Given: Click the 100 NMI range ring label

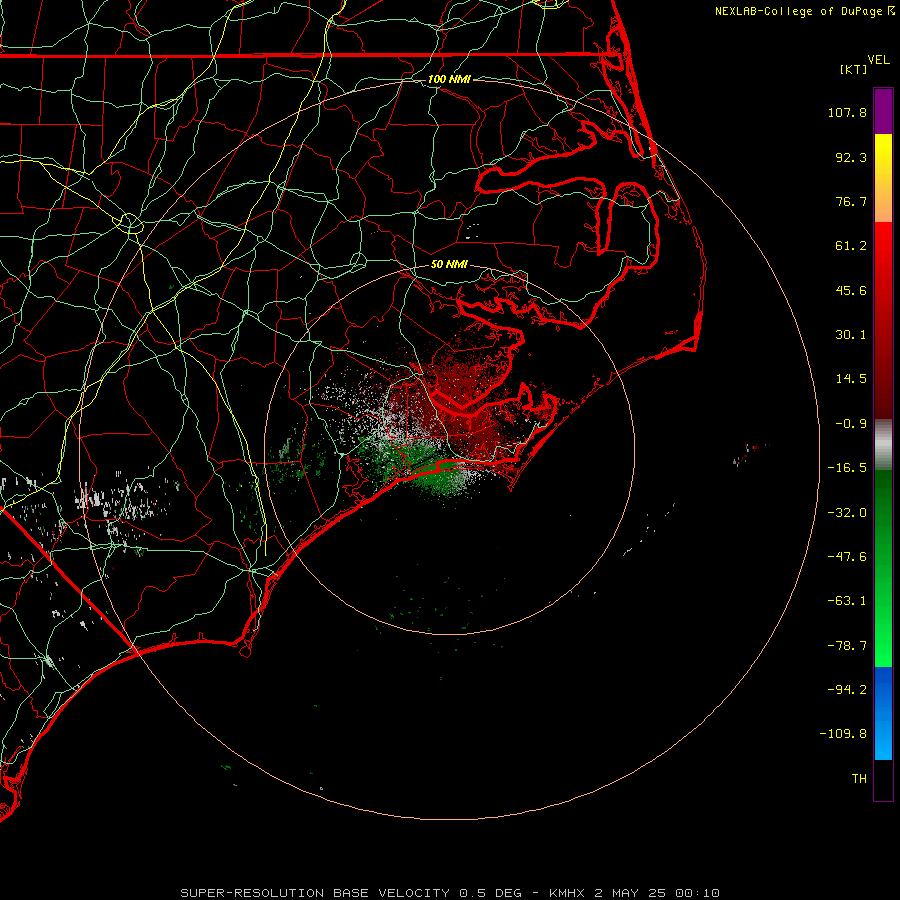Looking at the screenshot, I should click(x=449, y=79).
